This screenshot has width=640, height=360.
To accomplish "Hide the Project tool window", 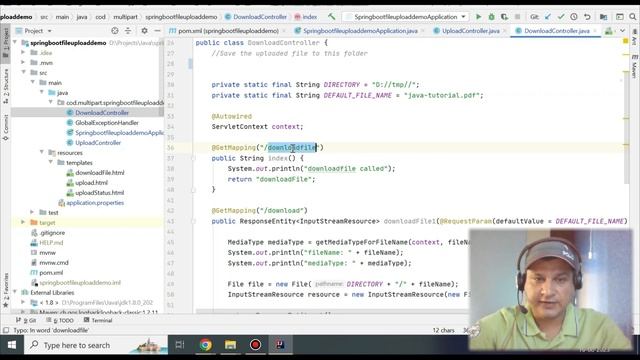I will [x=157, y=31].
